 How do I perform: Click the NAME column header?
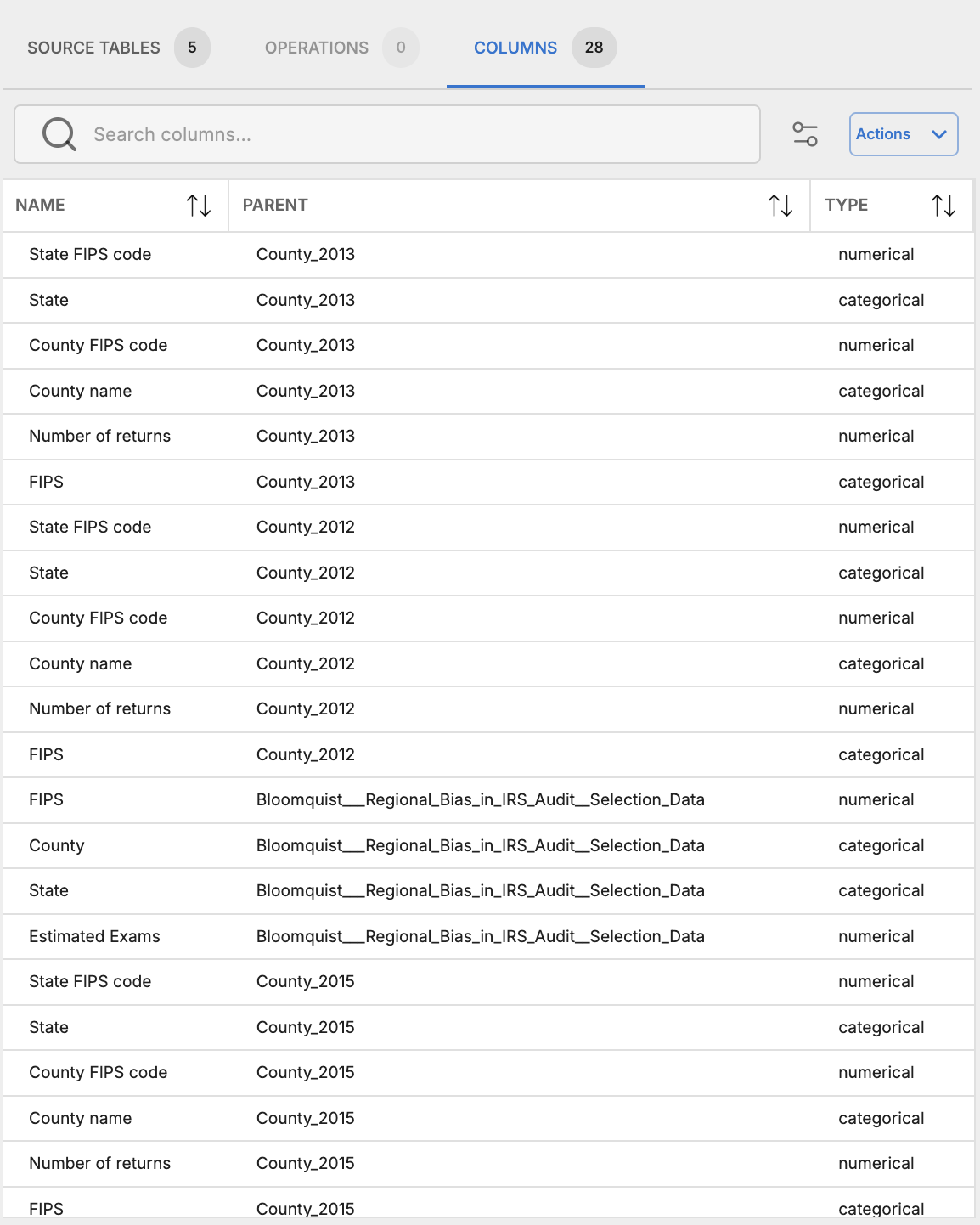[x=40, y=205]
